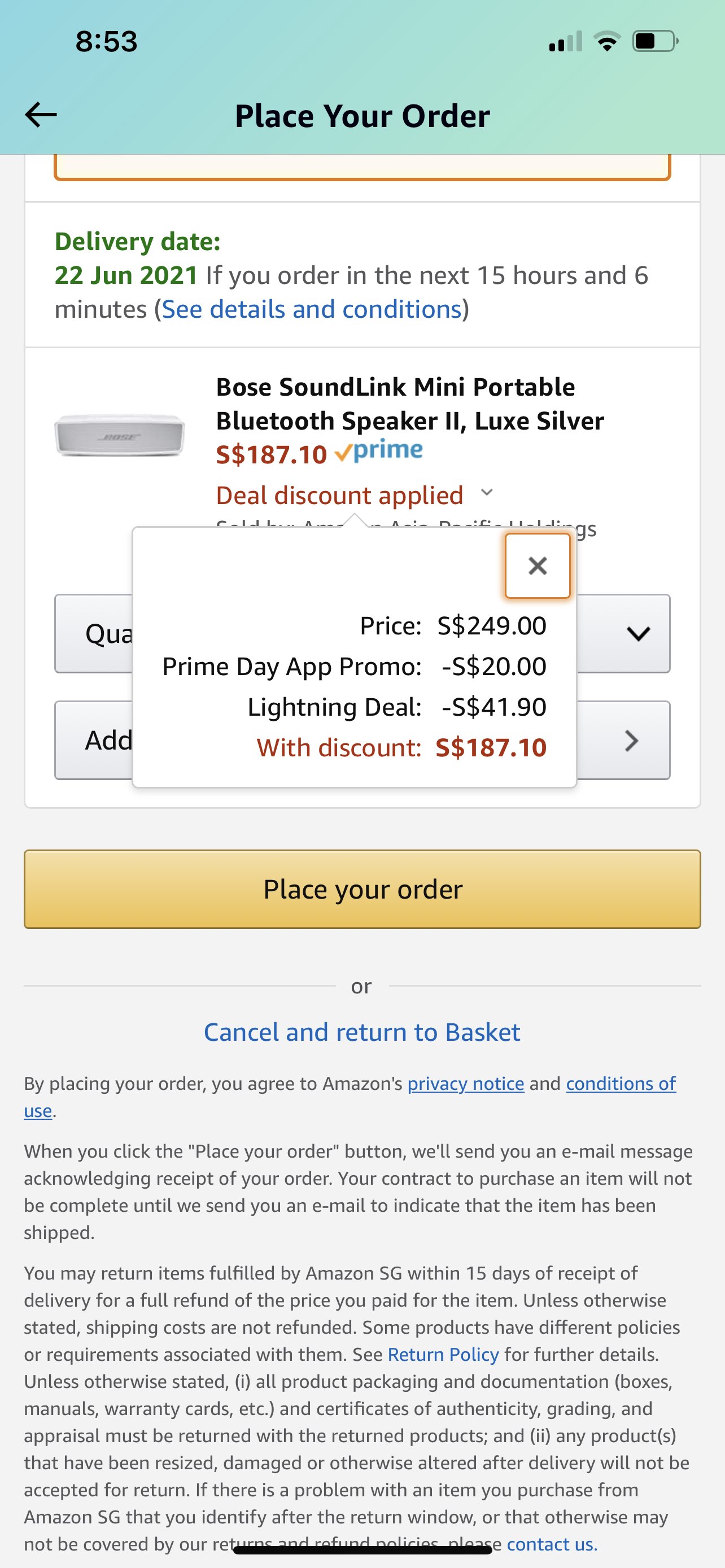Image resolution: width=725 pixels, height=1568 pixels.
Task: Tap the Bose speaker product thumbnail
Action: point(120,435)
